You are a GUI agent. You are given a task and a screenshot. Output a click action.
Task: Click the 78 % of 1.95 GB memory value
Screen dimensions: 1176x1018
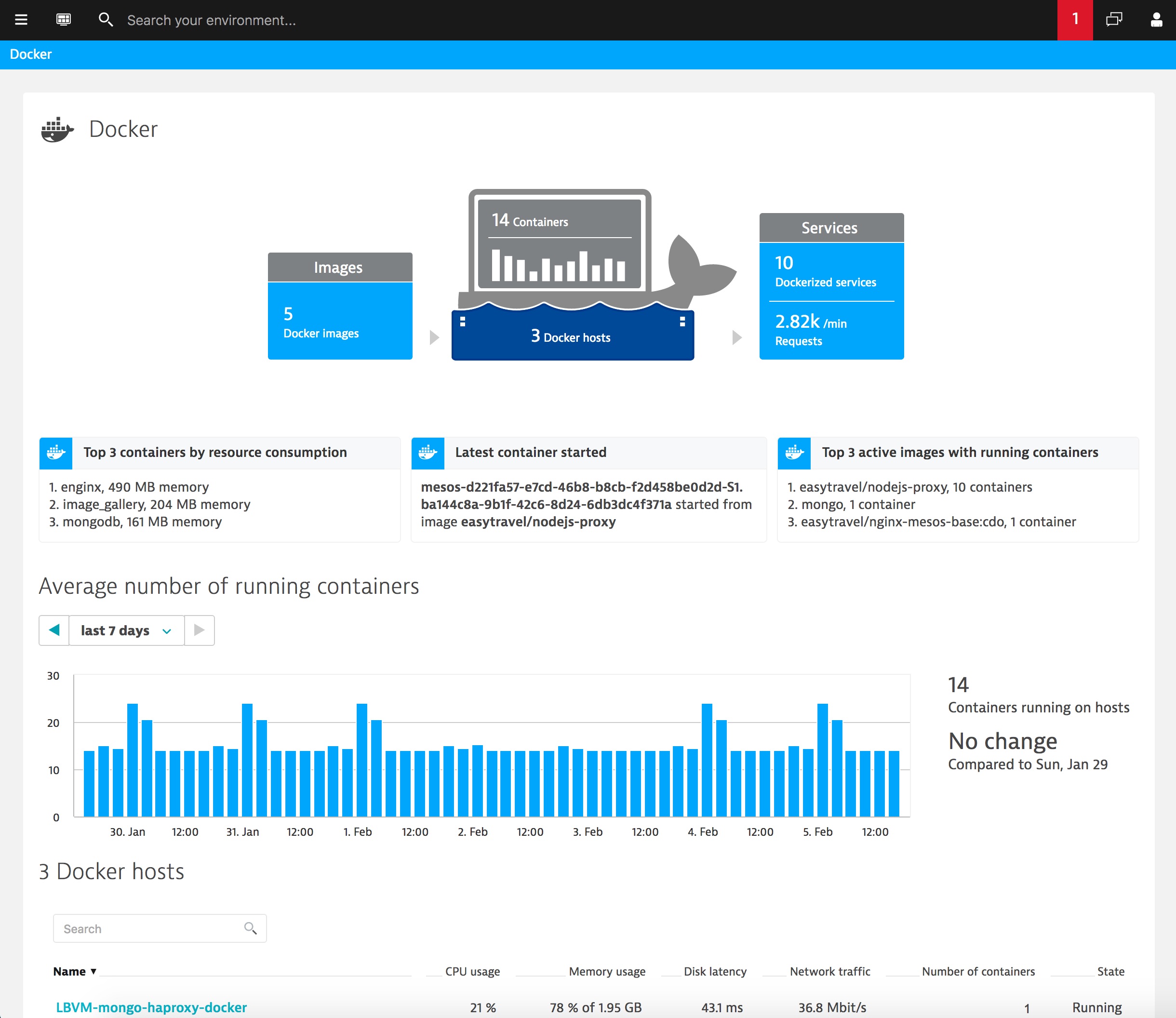tap(595, 1007)
